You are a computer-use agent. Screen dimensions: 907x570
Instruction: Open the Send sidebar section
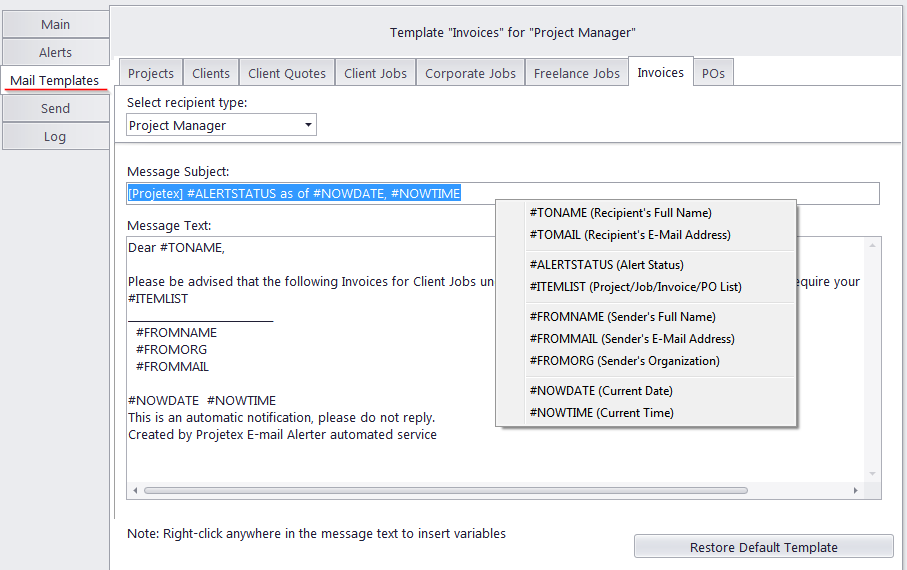pos(56,108)
